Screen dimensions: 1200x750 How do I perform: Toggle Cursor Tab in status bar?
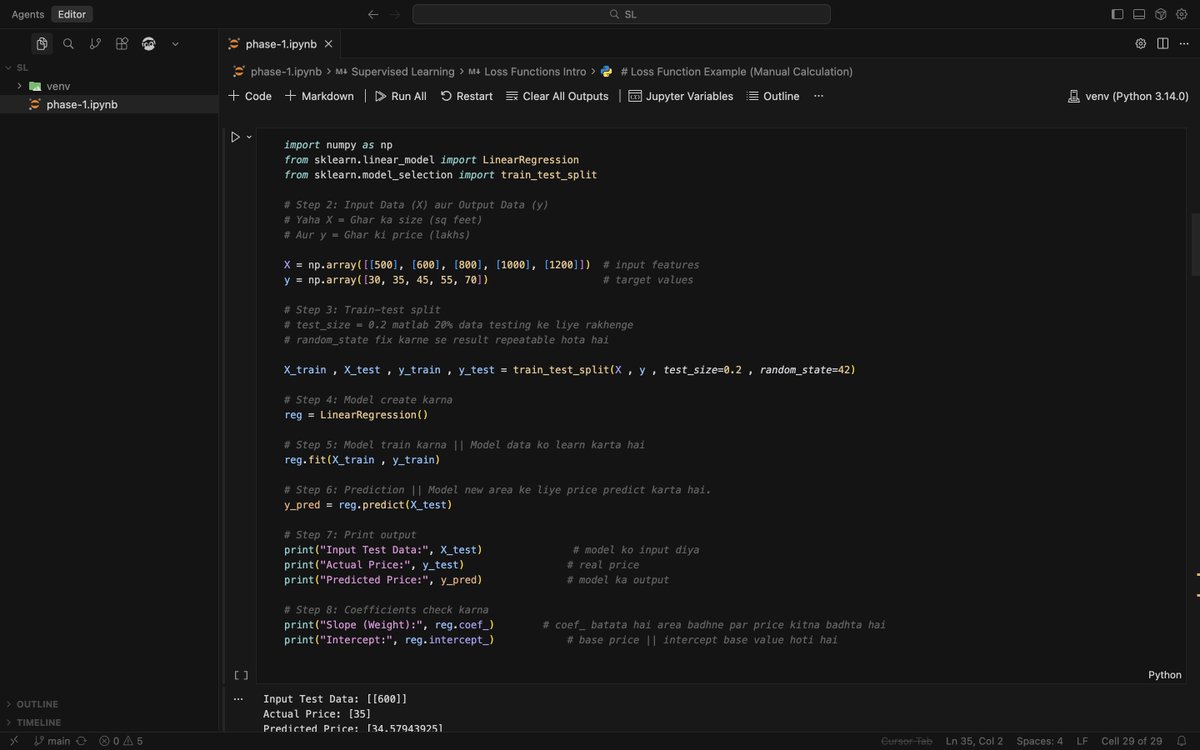tap(906, 741)
